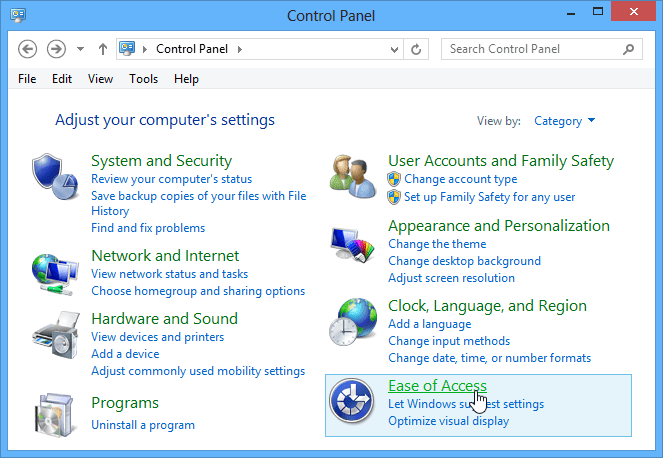Open Appearance and Personalization category

pos(499,226)
